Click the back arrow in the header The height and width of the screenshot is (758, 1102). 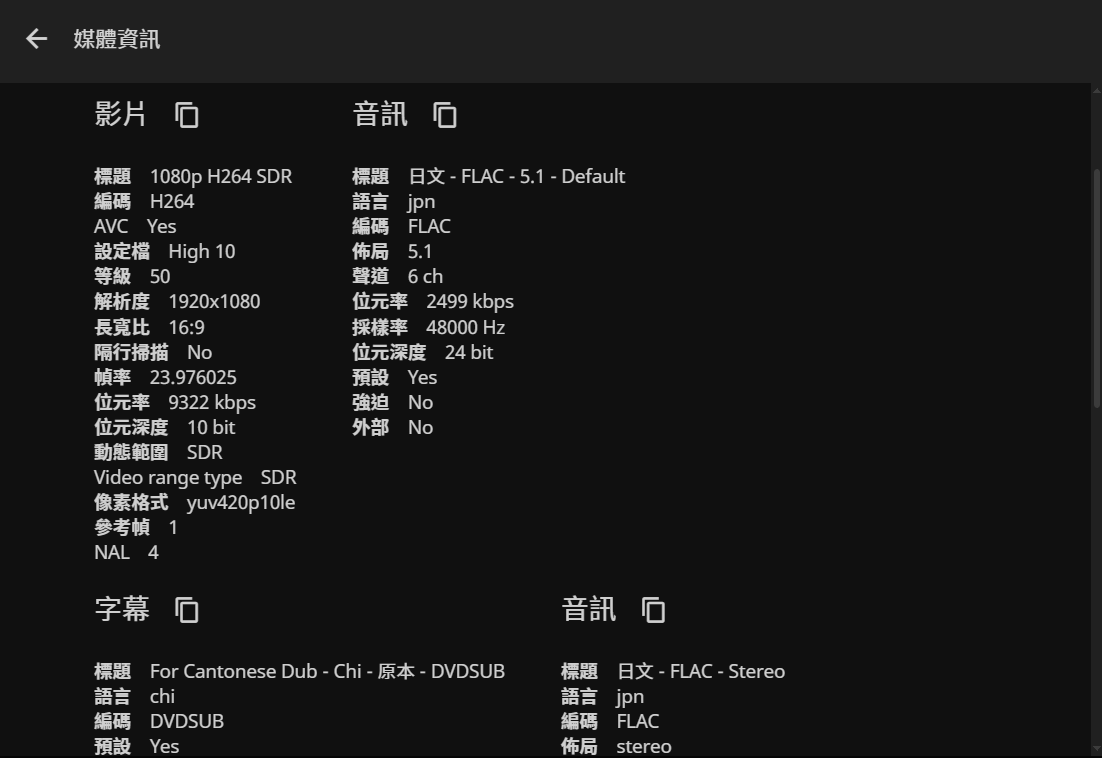[x=37, y=39]
